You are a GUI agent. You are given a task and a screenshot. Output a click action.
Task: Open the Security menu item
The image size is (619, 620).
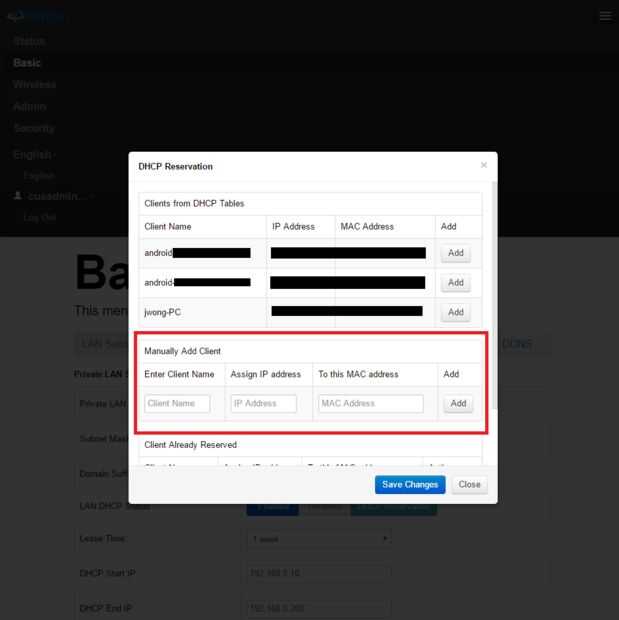point(34,129)
